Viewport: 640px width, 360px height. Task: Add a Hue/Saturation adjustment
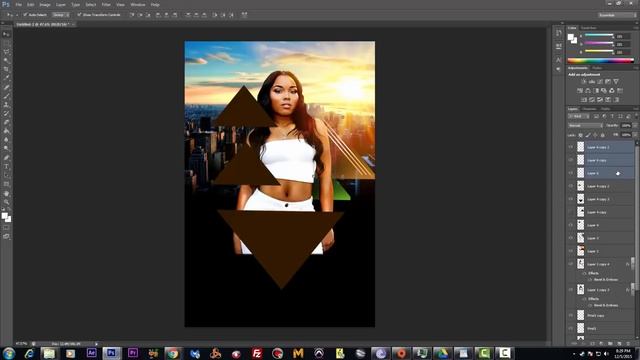click(580, 91)
